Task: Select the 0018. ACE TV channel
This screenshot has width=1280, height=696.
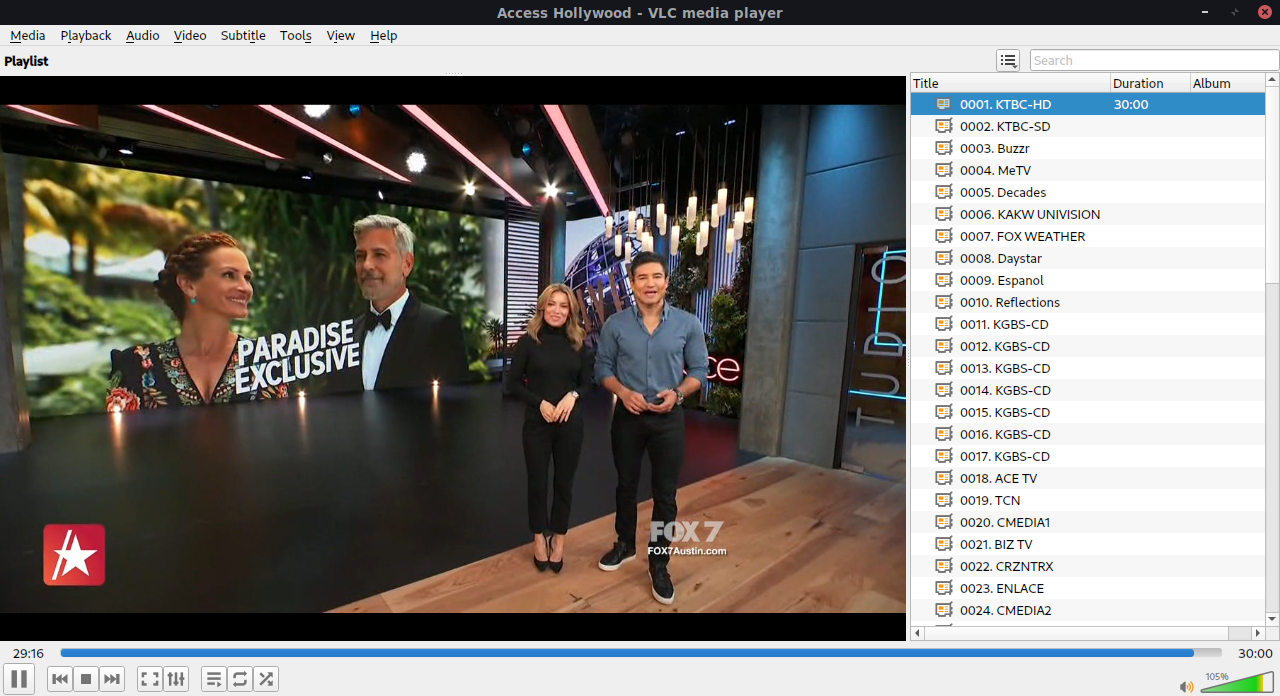Action: click(1087, 478)
